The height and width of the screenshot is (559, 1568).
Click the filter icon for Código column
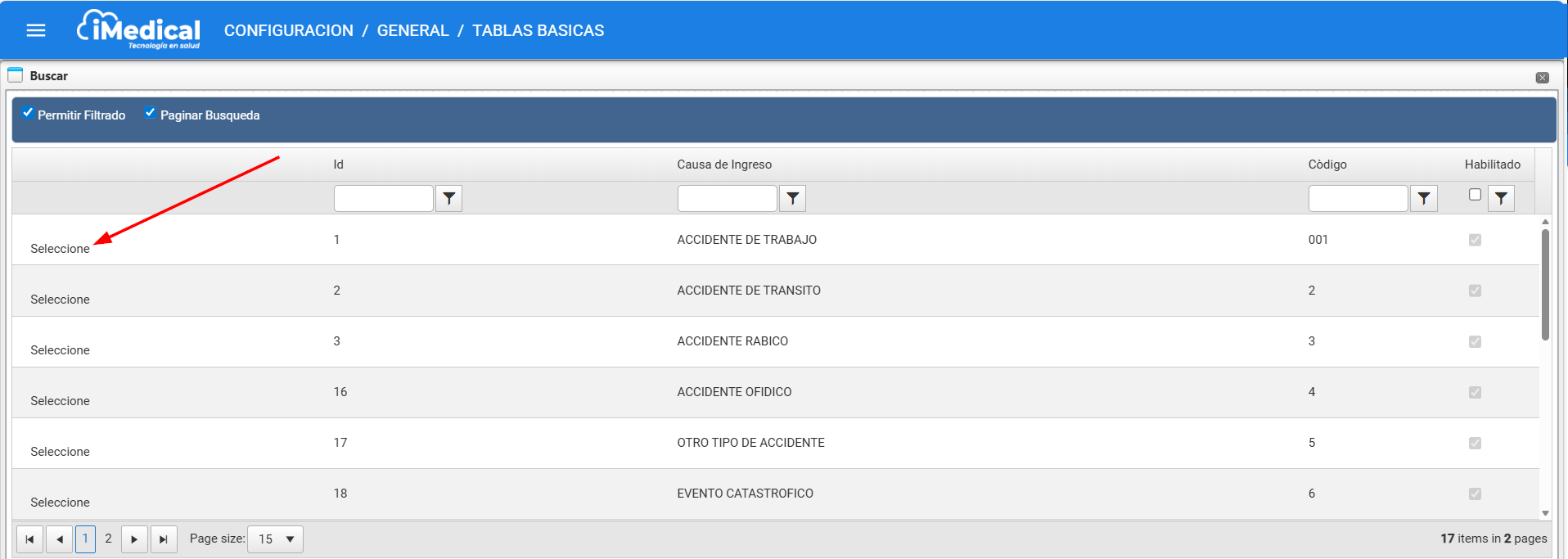(x=1424, y=198)
